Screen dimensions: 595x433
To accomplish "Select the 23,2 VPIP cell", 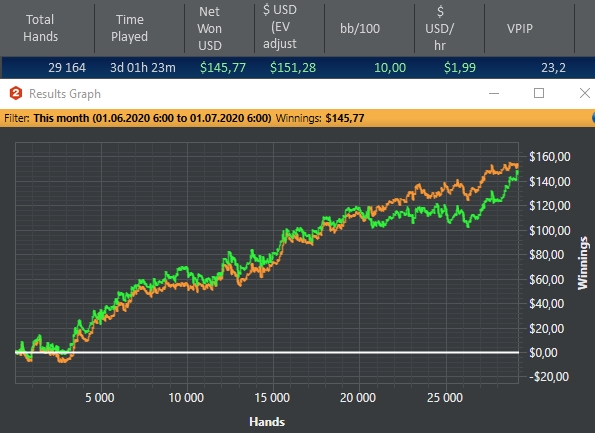I will pos(553,68).
